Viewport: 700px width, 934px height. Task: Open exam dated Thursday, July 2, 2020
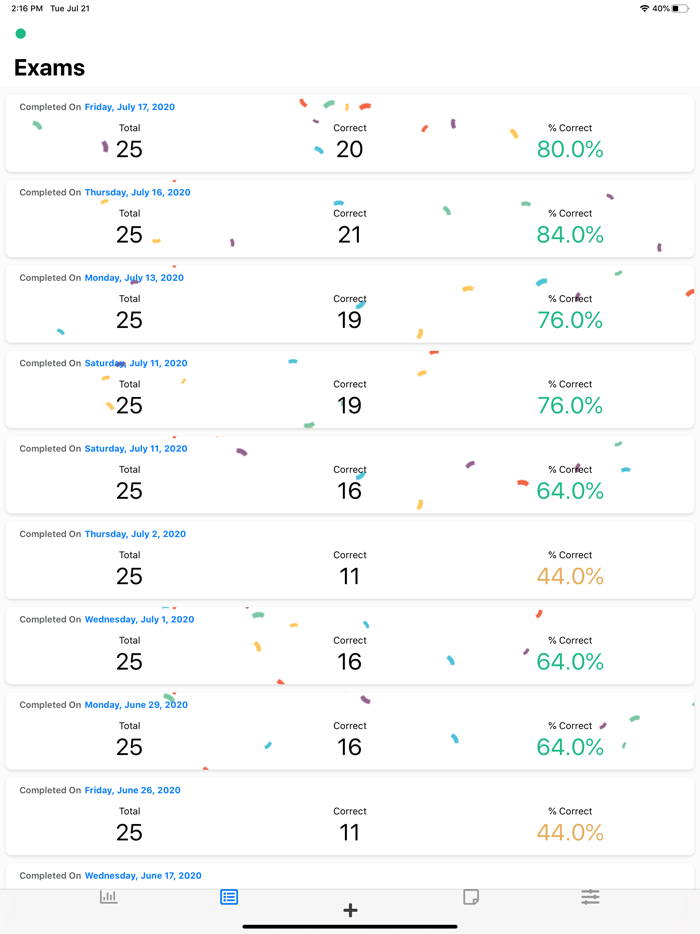coord(134,534)
